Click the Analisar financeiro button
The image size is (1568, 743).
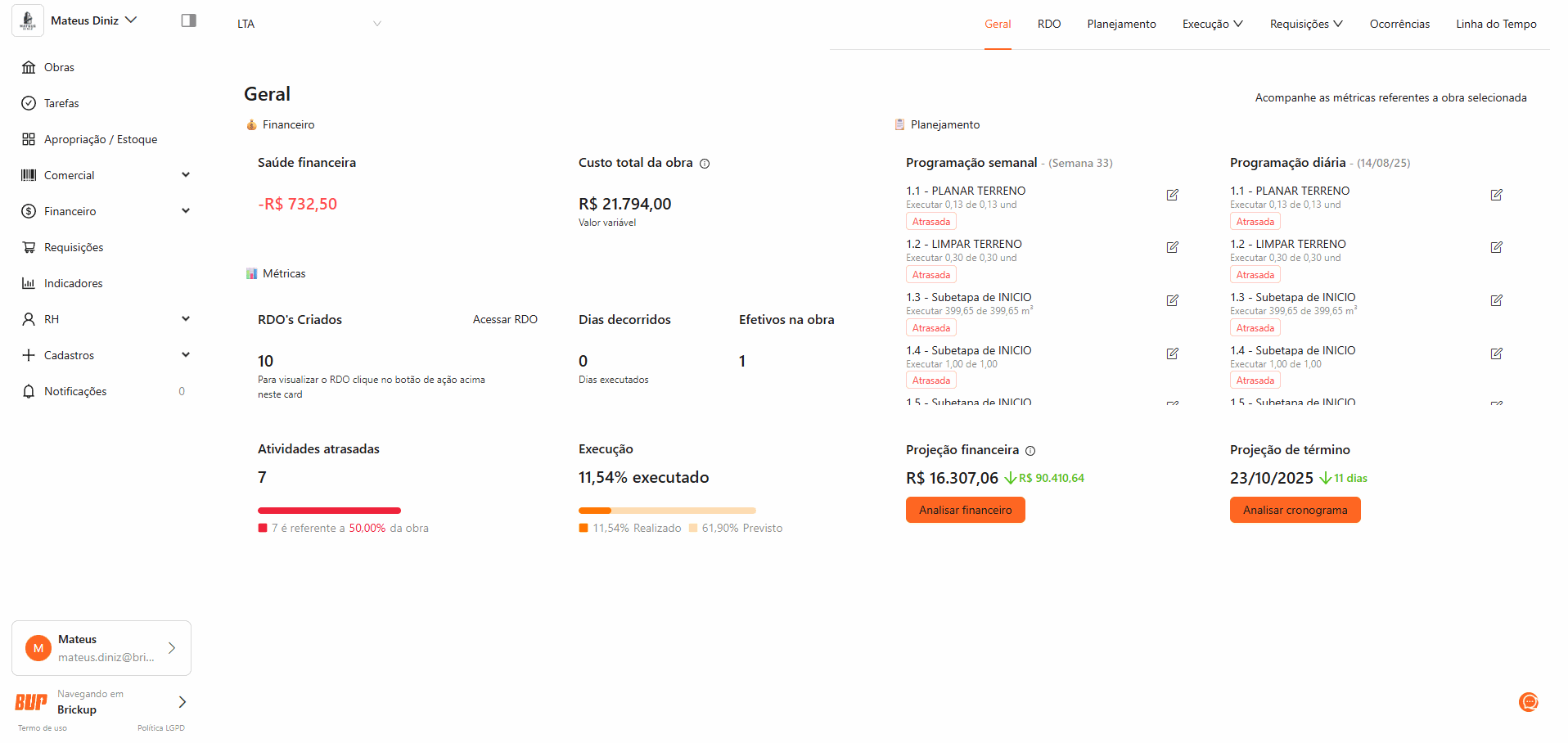[x=965, y=510]
